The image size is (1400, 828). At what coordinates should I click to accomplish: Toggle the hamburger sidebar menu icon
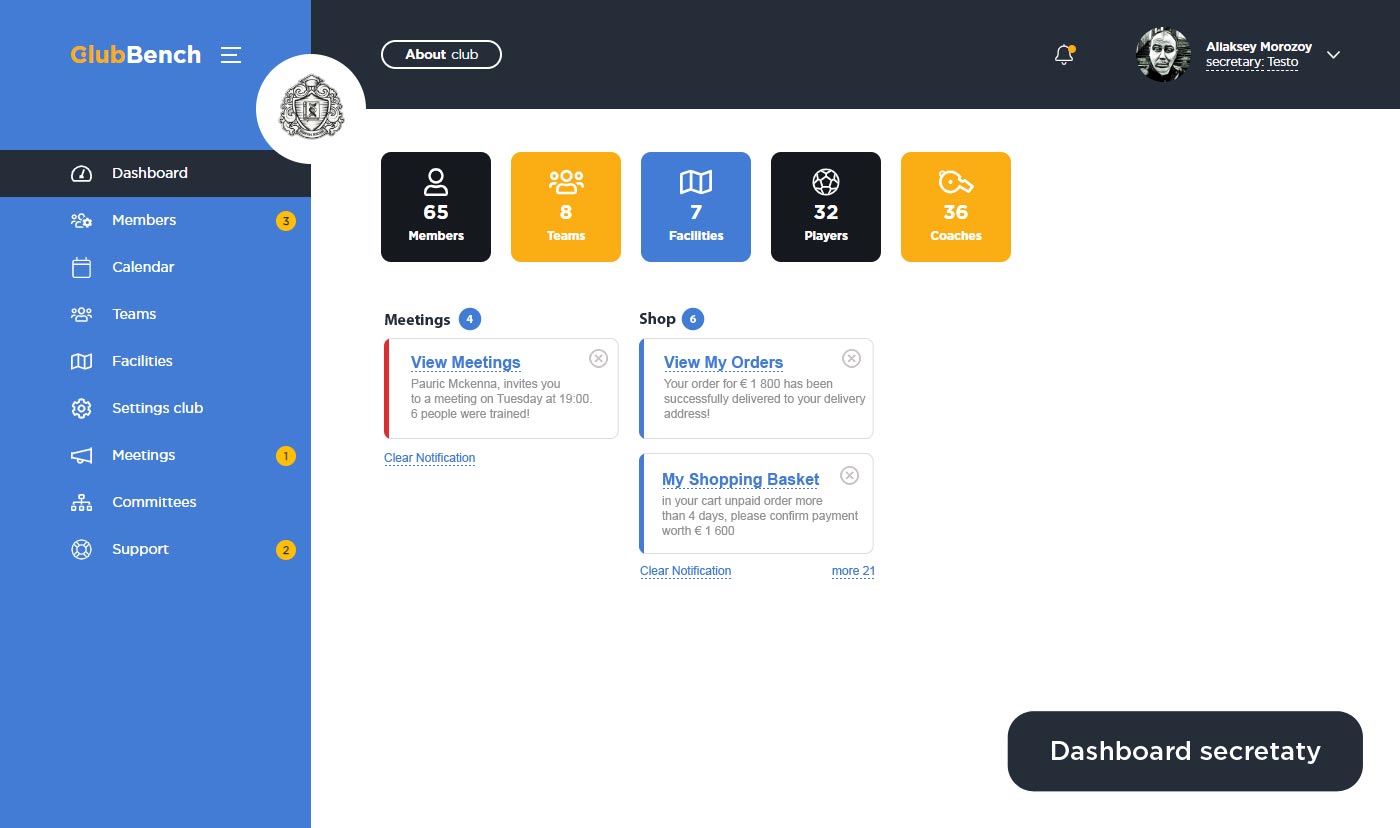231,55
